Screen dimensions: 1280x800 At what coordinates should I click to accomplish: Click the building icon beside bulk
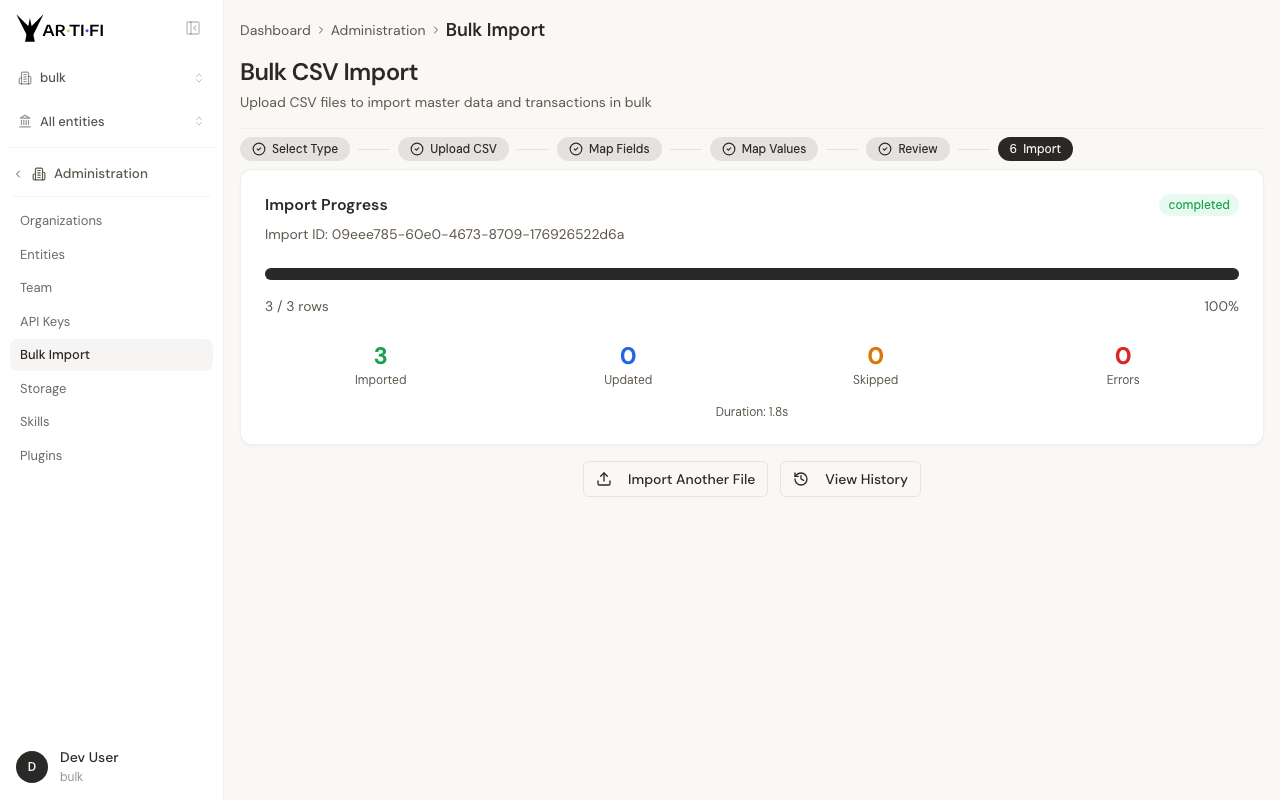tap(25, 78)
